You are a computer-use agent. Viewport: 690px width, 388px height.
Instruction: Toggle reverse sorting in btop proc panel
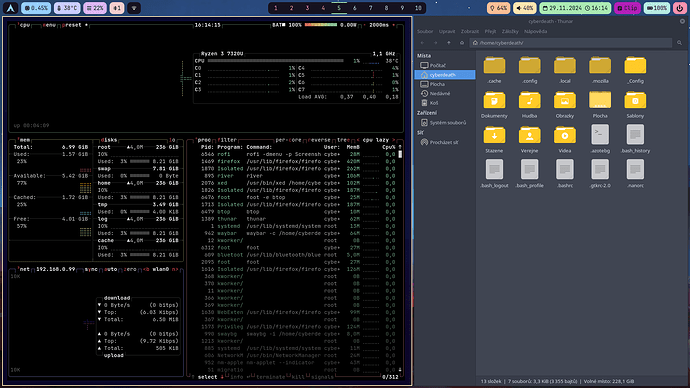[320, 140]
